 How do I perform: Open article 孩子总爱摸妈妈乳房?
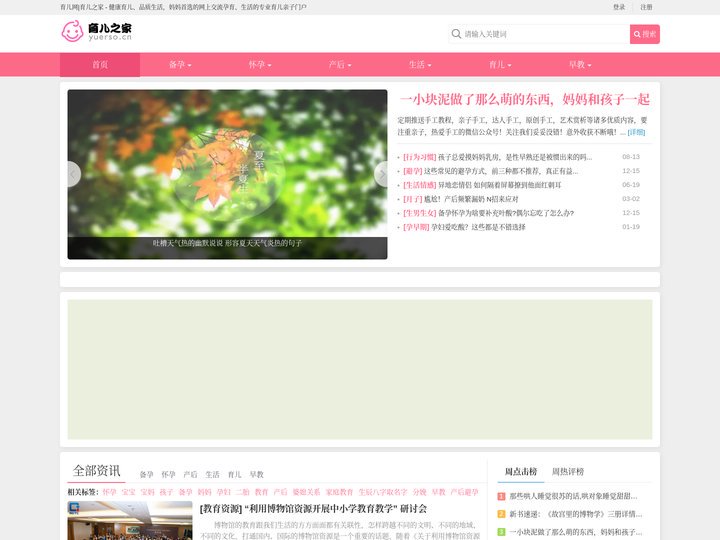pyautogui.click(x=515, y=157)
